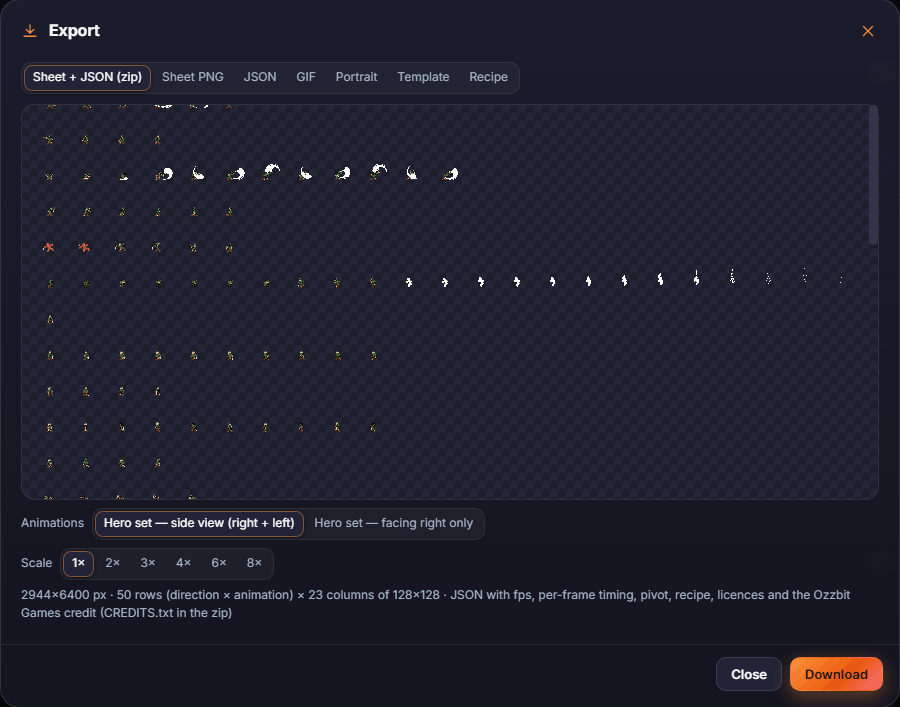The width and height of the screenshot is (900, 707).
Task: Set export scale to 2×
Action: 112,564
